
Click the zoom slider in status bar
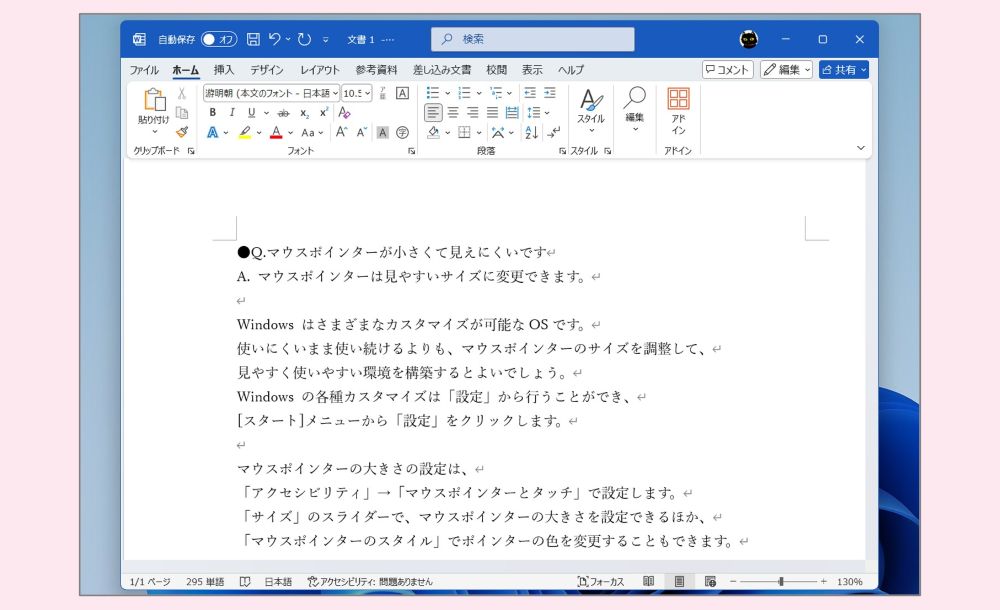pos(778,582)
